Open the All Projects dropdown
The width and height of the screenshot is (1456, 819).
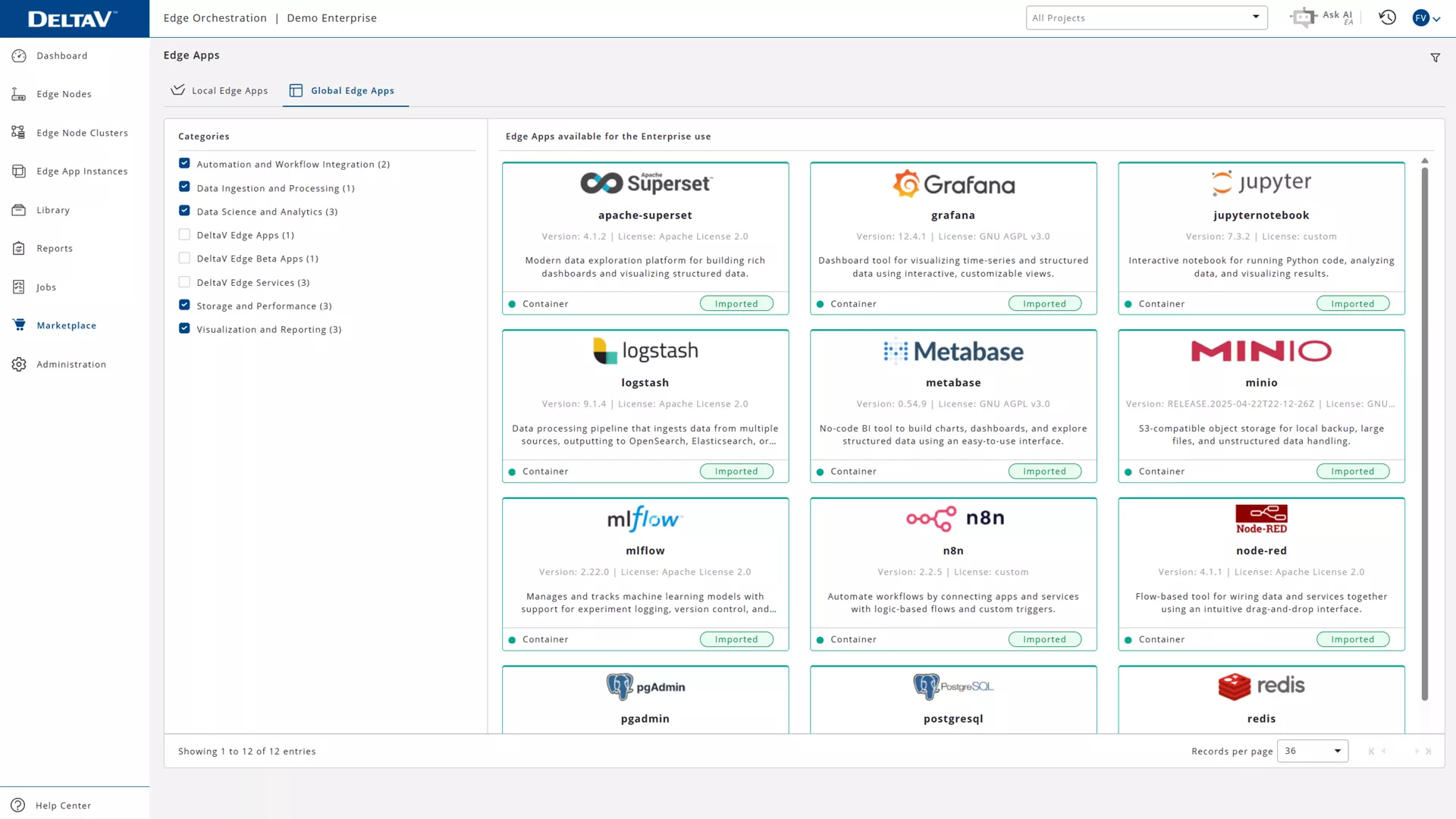1147,17
